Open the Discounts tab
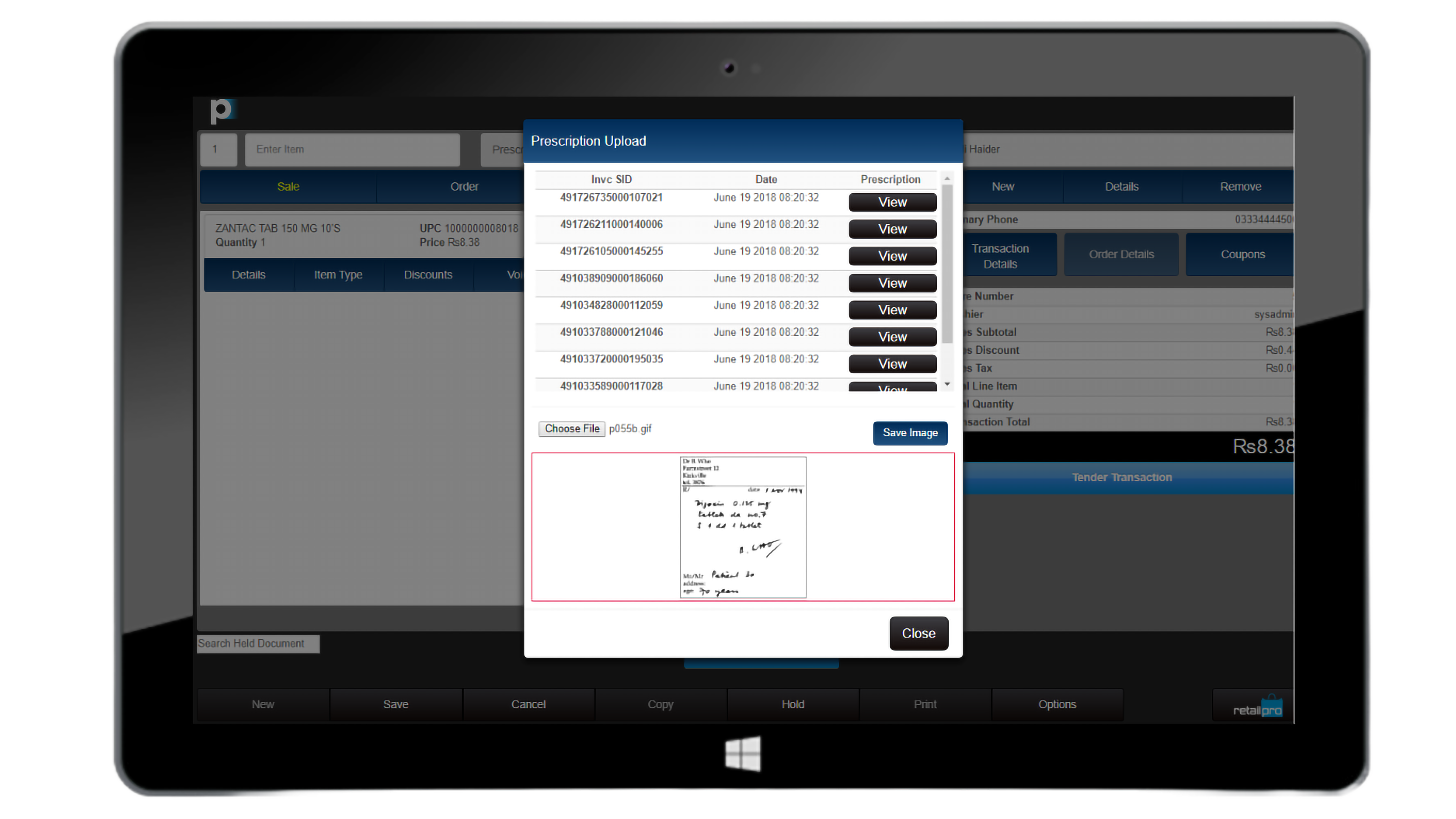The image size is (1456, 819). click(428, 275)
